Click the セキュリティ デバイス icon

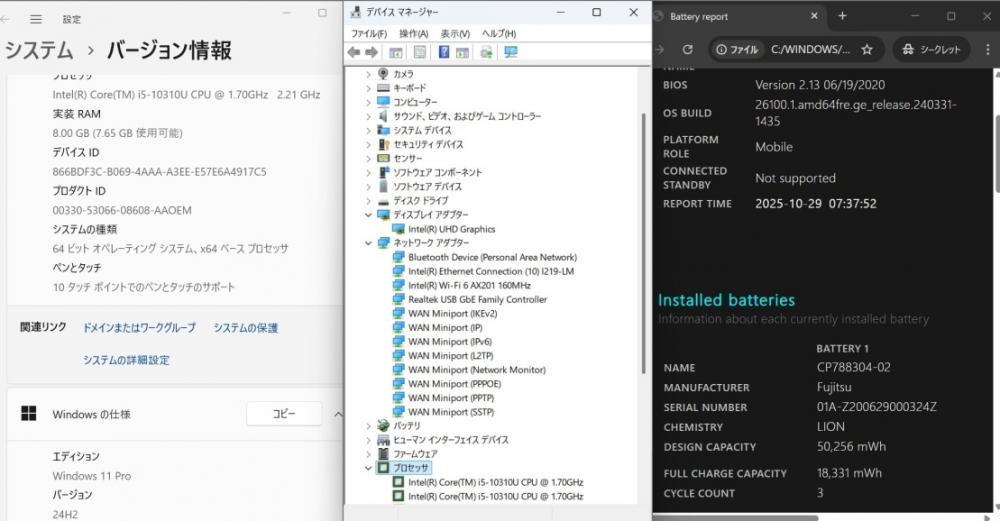coord(383,144)
